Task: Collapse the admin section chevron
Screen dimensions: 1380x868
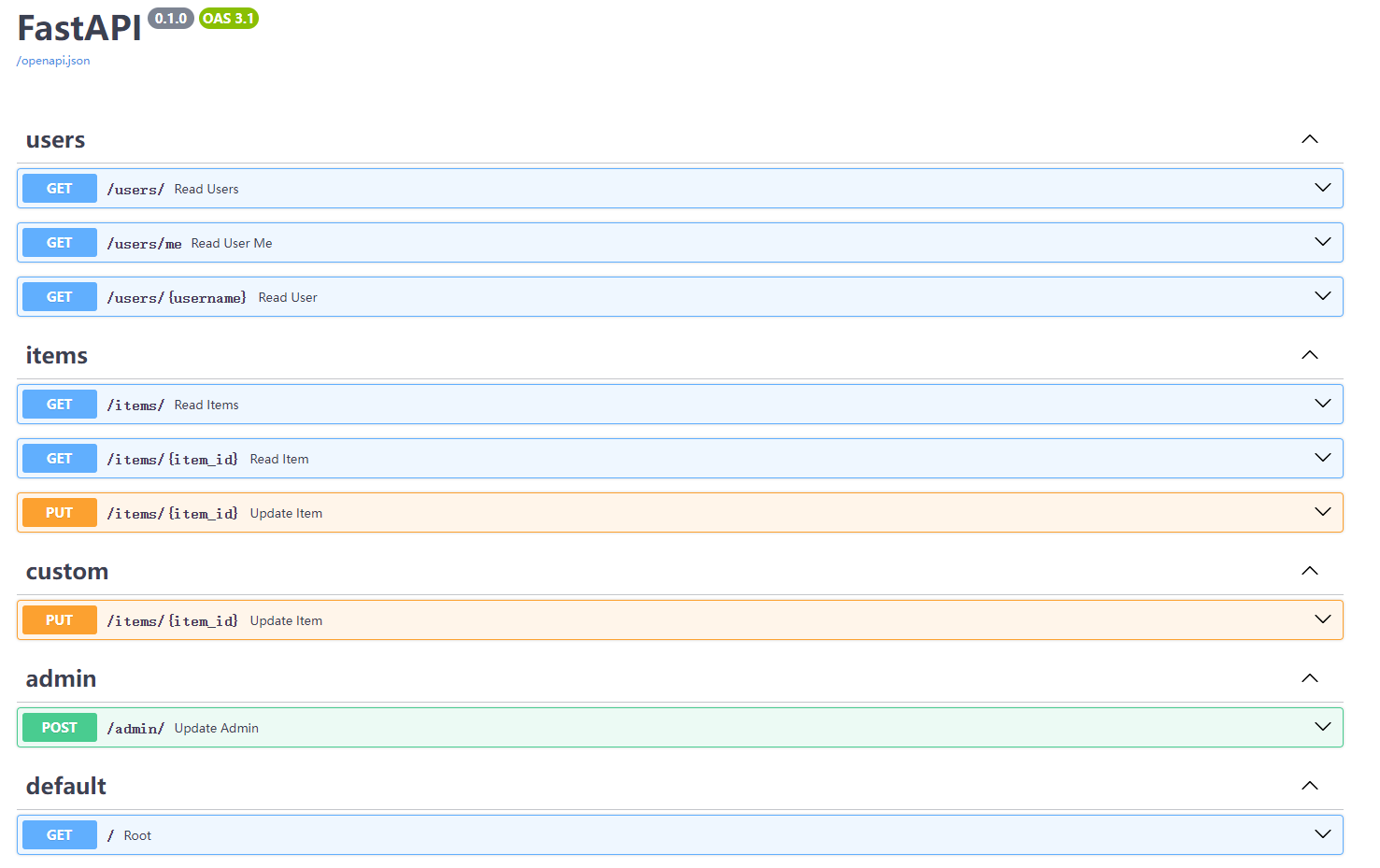Action: point(1310,678)
